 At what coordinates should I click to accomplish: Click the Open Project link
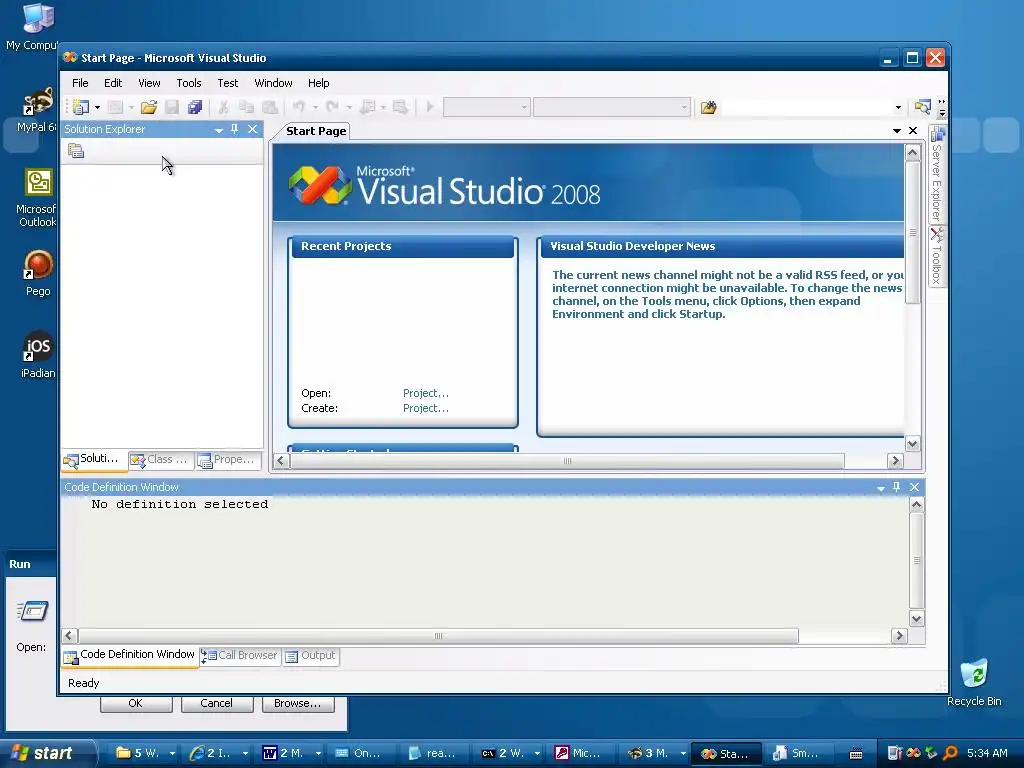[426, 393]
